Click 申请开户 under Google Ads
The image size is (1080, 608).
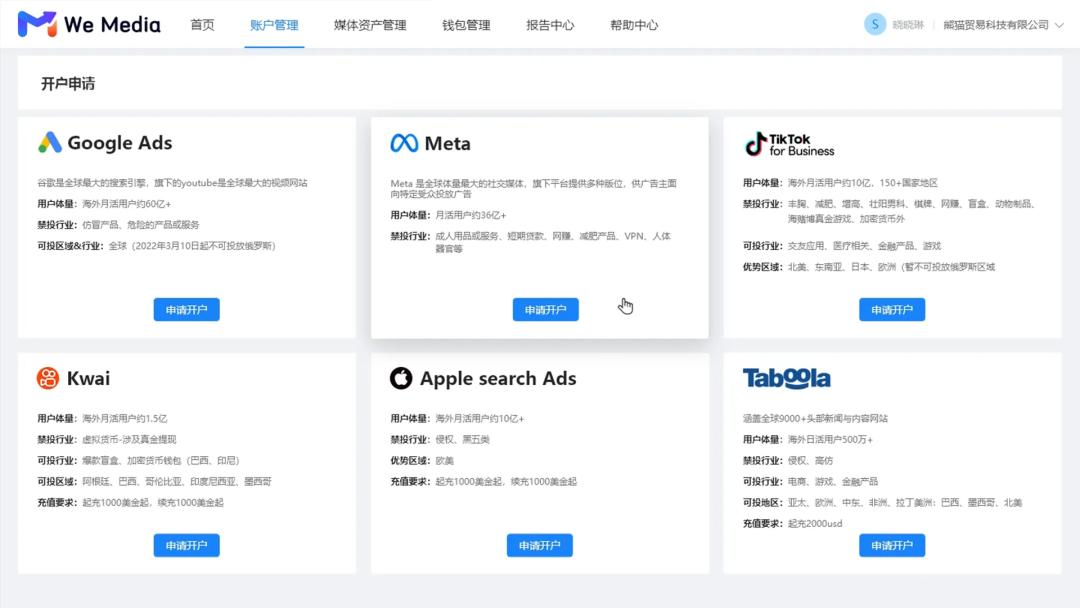[186, 309]
